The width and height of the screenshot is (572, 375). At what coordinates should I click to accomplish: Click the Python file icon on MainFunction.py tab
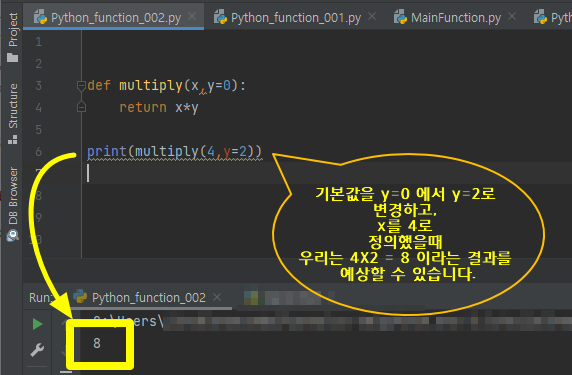pyautogui.click(x=400, y=17)
